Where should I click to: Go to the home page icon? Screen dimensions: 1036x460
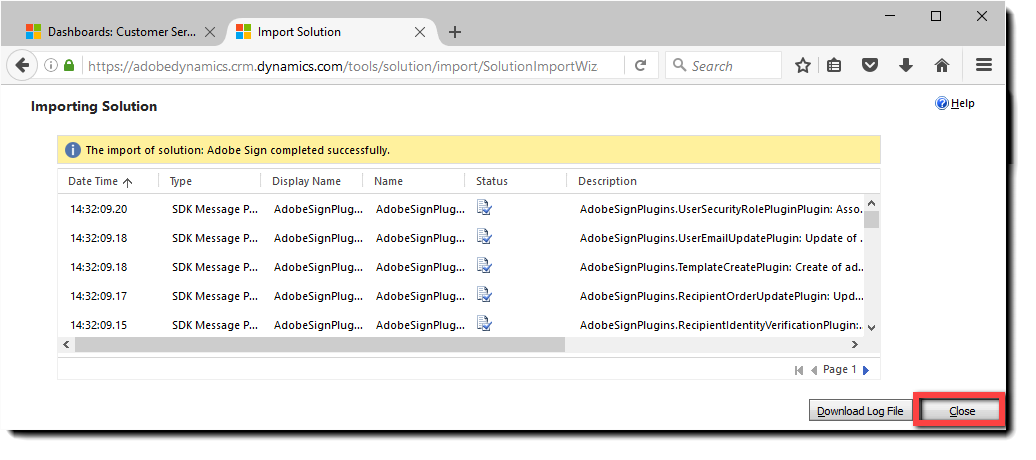pos(942,65)
